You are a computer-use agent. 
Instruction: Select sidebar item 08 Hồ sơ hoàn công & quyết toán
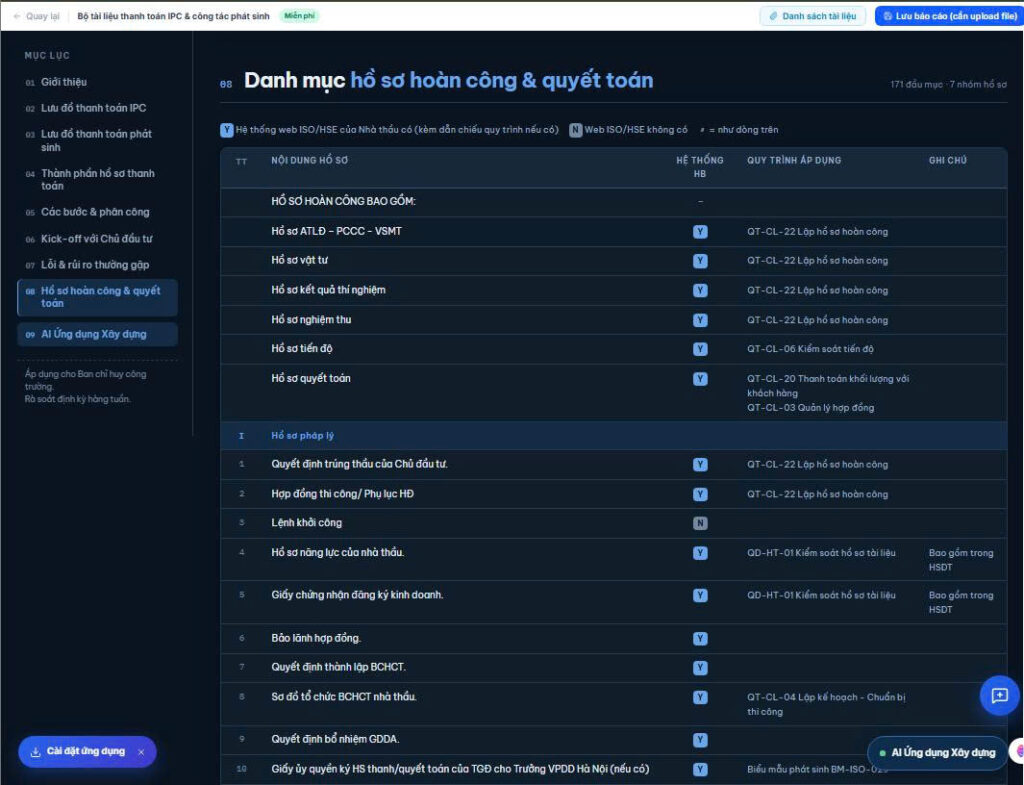pos(97,297)
